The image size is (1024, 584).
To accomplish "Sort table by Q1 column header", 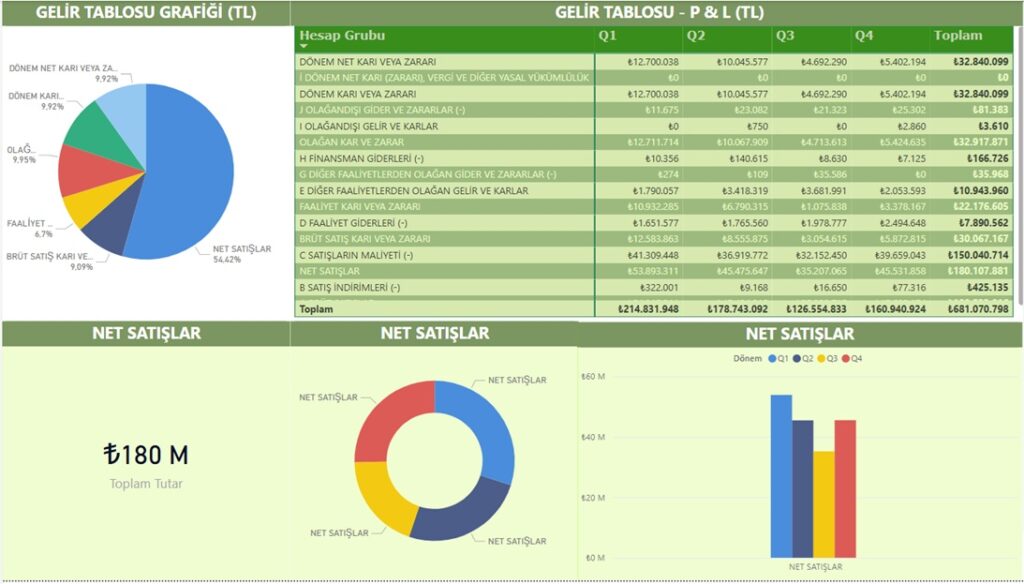I will (607, 36).
